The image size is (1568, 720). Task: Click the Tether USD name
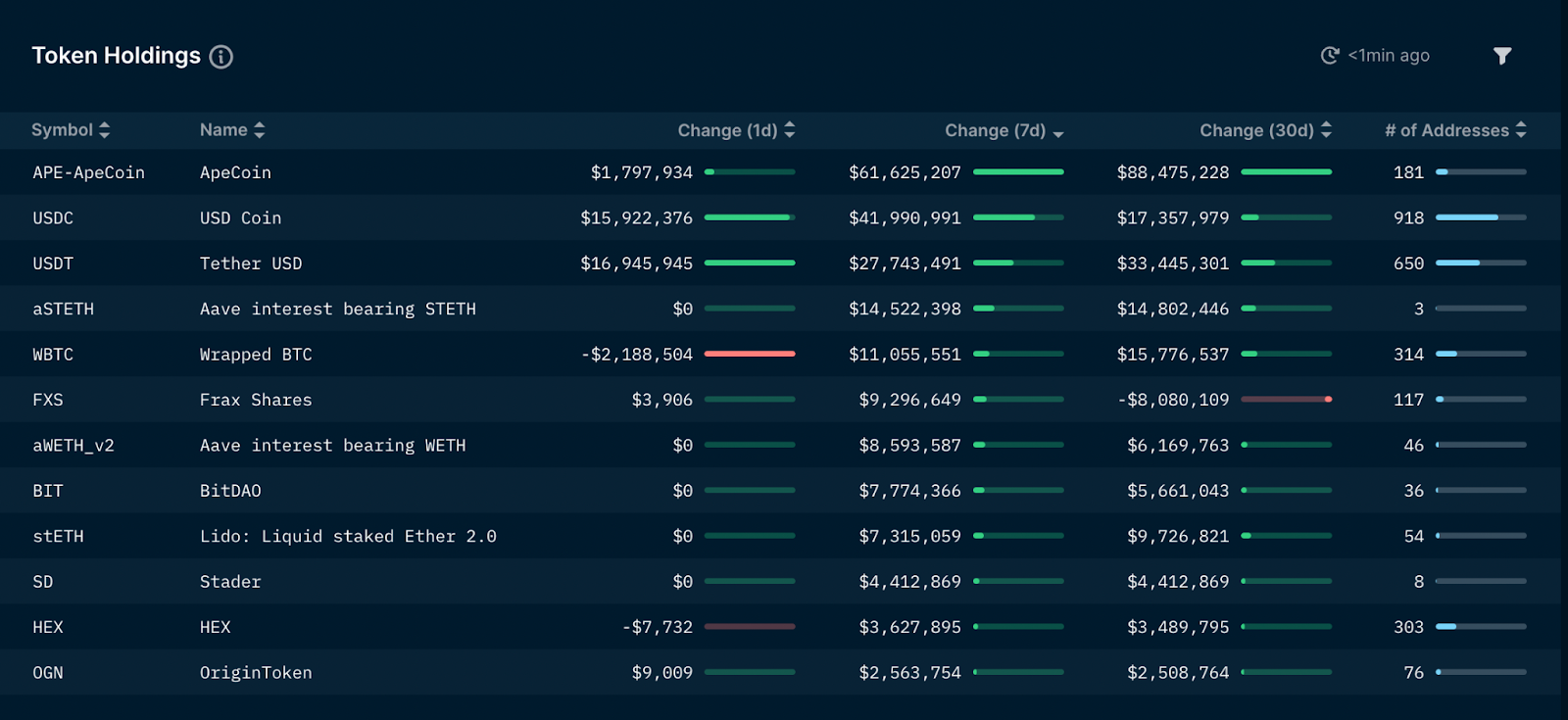(x=251, y=264)
